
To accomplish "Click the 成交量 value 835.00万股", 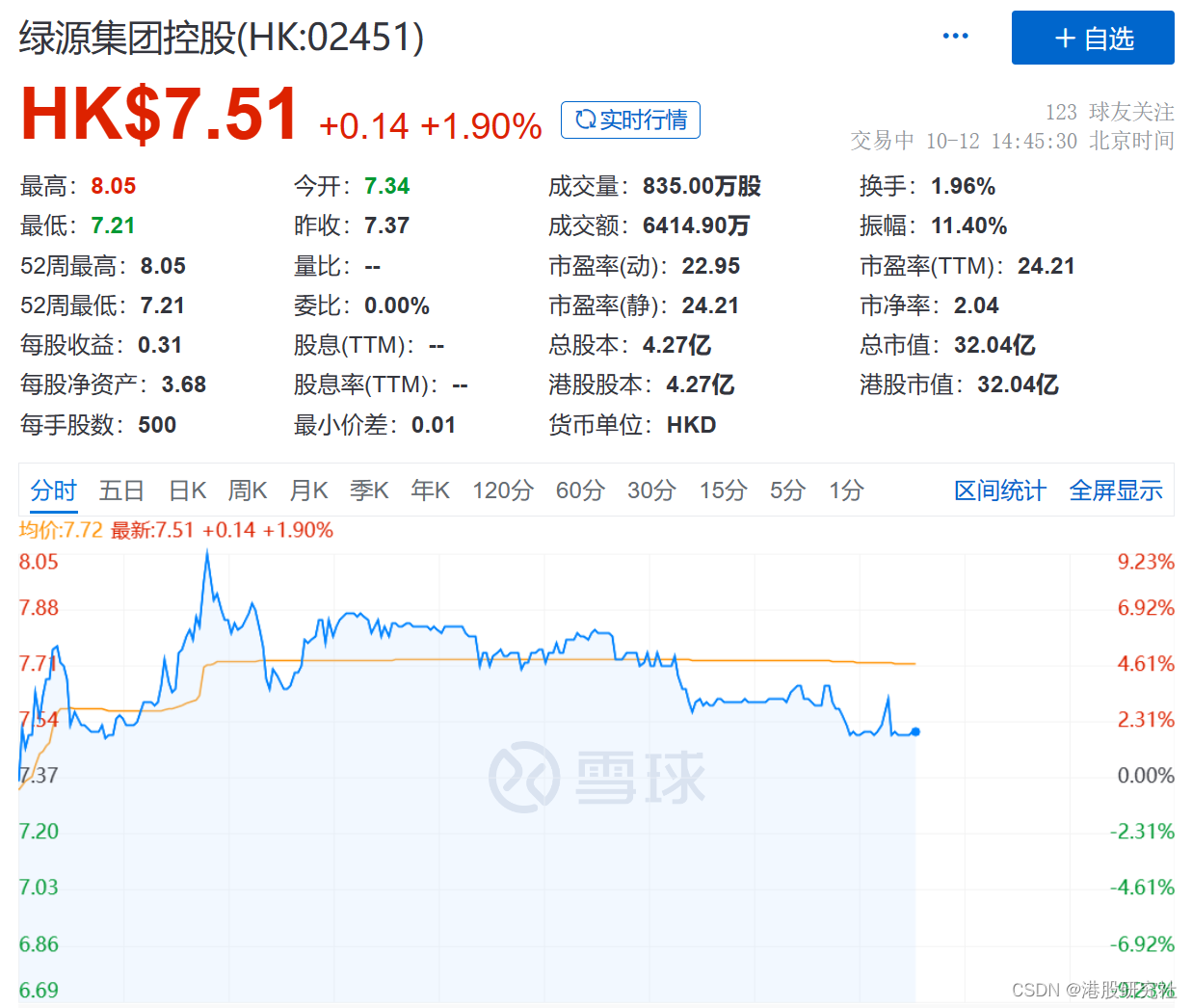I will [x=702, y=186].
